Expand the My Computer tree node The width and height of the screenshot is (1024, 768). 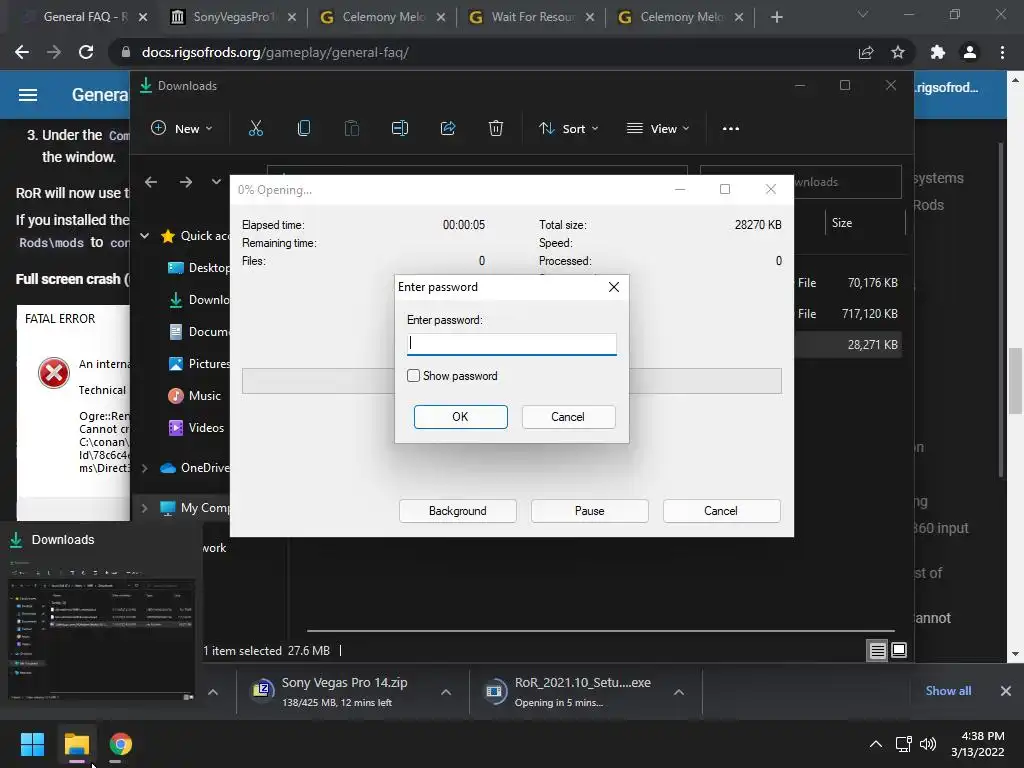coord(145,508)
